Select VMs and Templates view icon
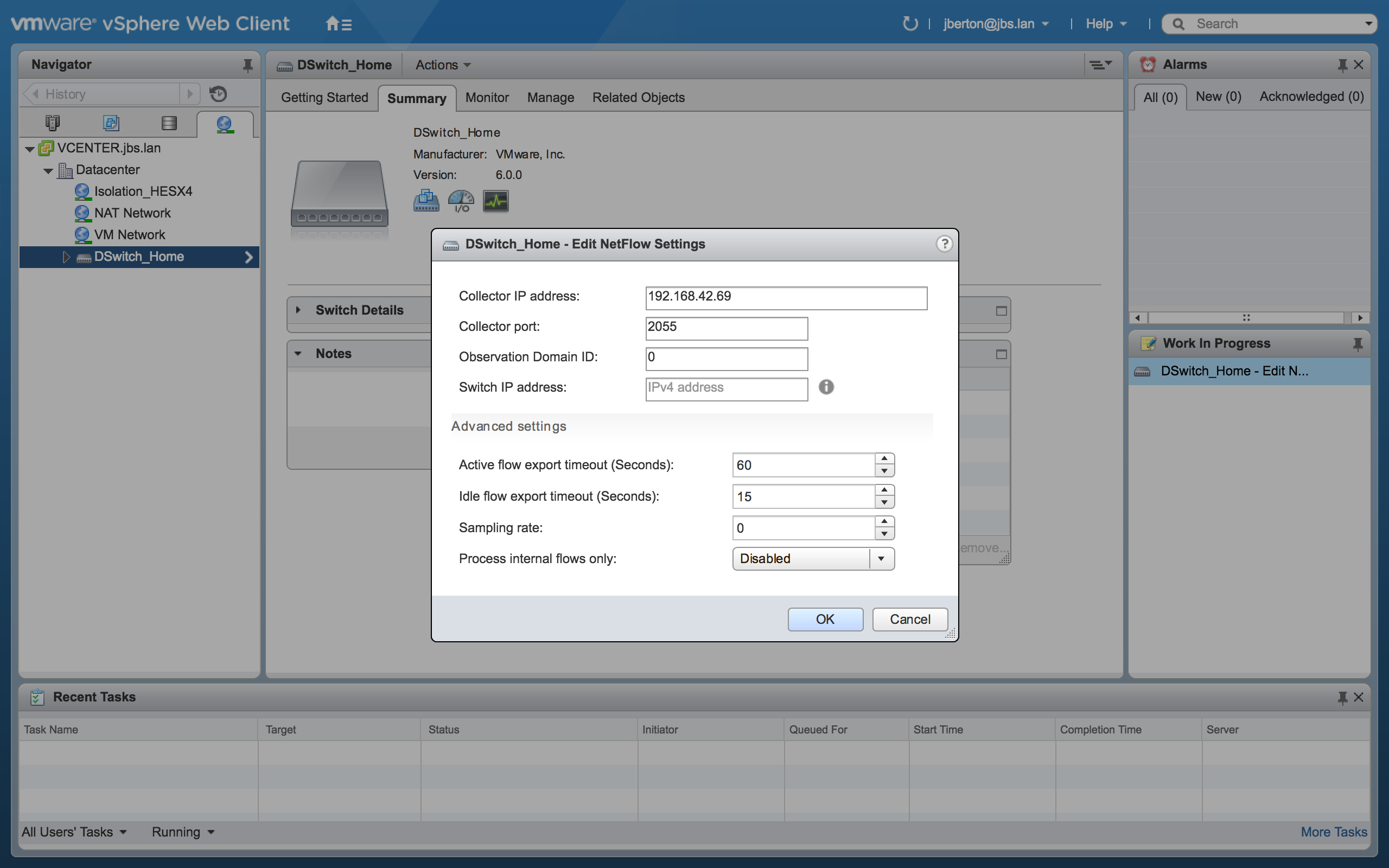Viewport: 1389px width, 868px height. tap(111, 123)
